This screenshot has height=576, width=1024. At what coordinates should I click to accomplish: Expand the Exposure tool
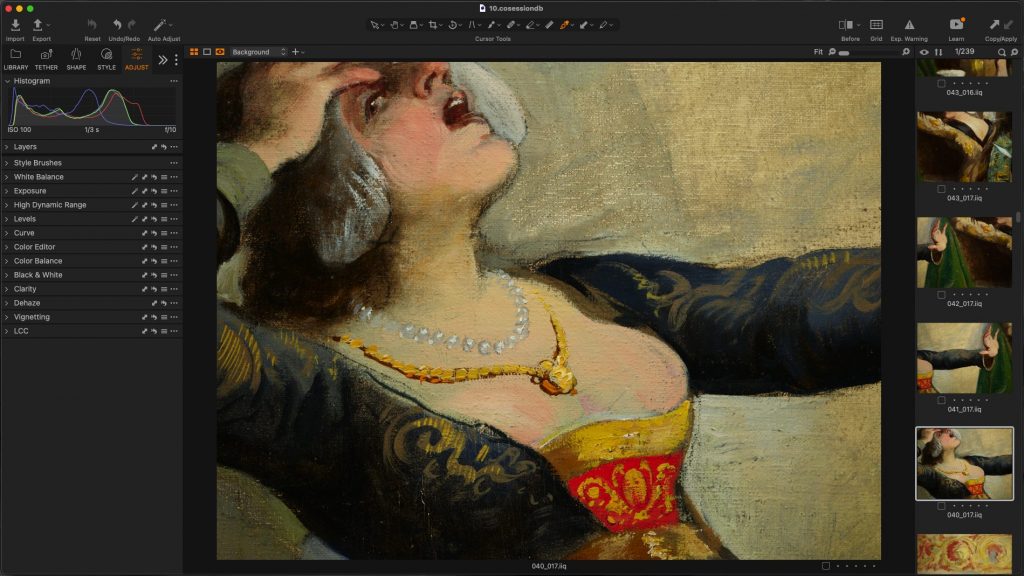pyautogui.click(x=7, y=191)
